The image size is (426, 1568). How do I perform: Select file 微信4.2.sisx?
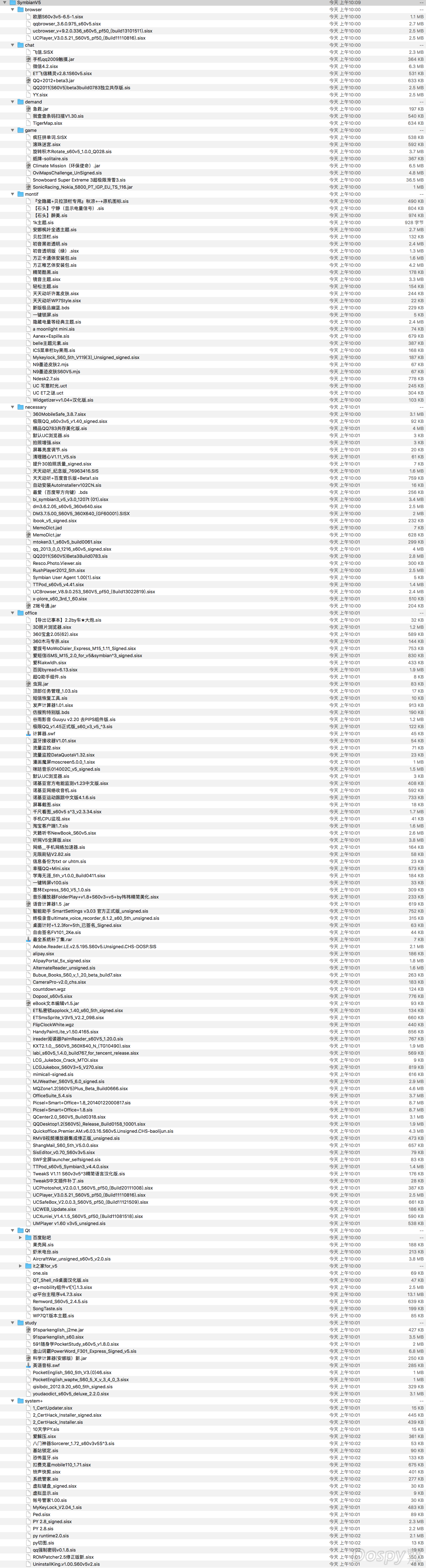46,67
